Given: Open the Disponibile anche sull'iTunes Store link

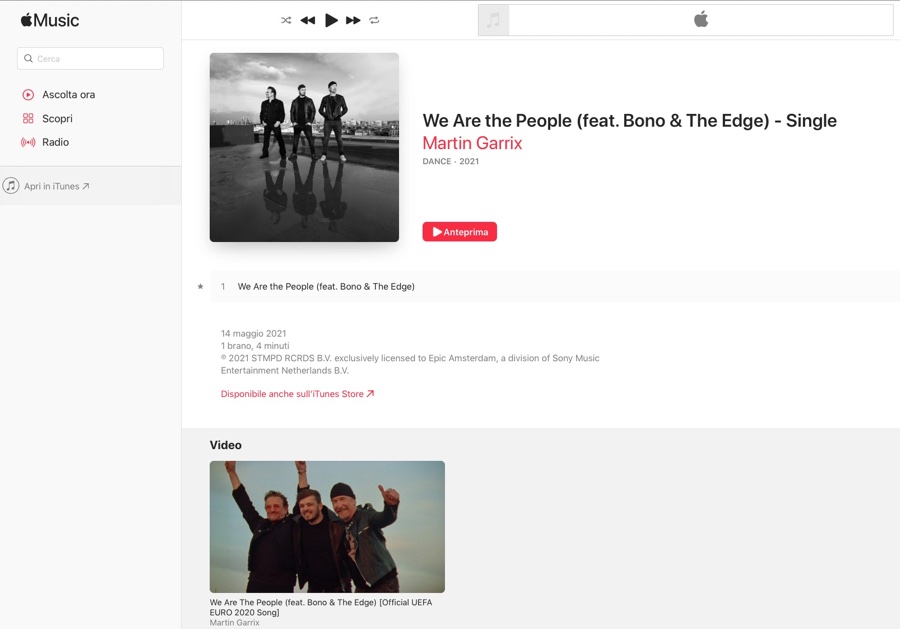Looking at the screenshot, I should (297, 394).
